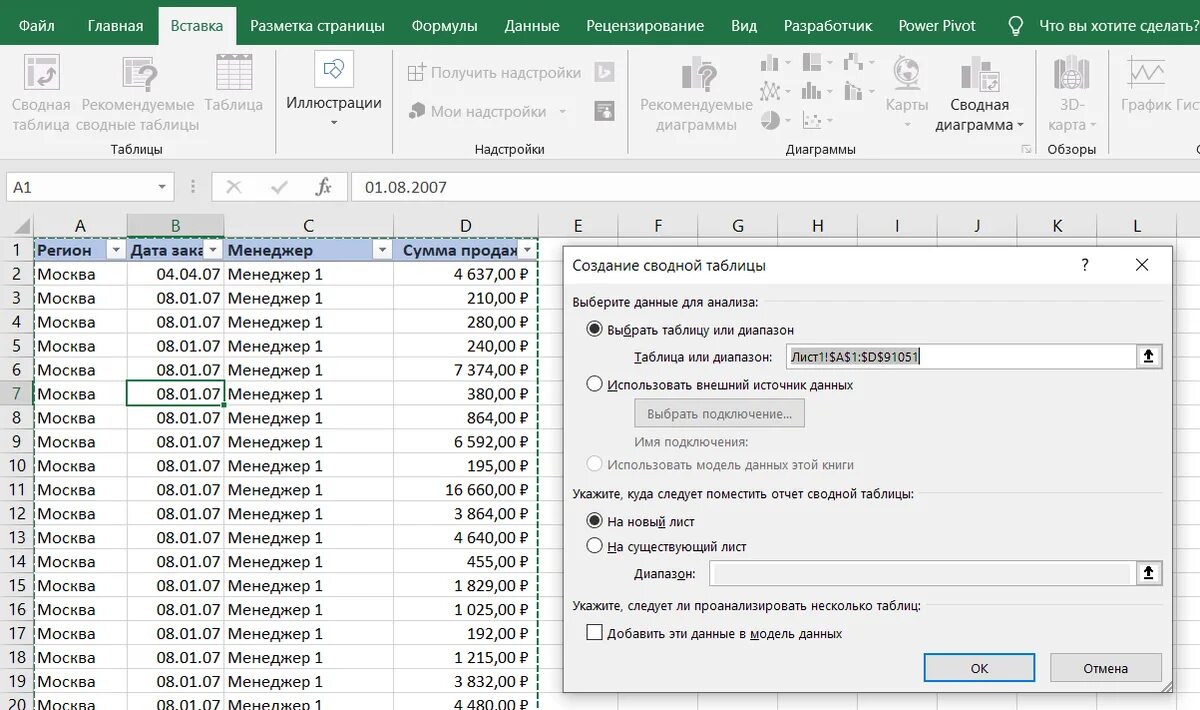Click Мои надстройки
Viewport: 1200px width, 710px height.
click(x=487, y=112)
